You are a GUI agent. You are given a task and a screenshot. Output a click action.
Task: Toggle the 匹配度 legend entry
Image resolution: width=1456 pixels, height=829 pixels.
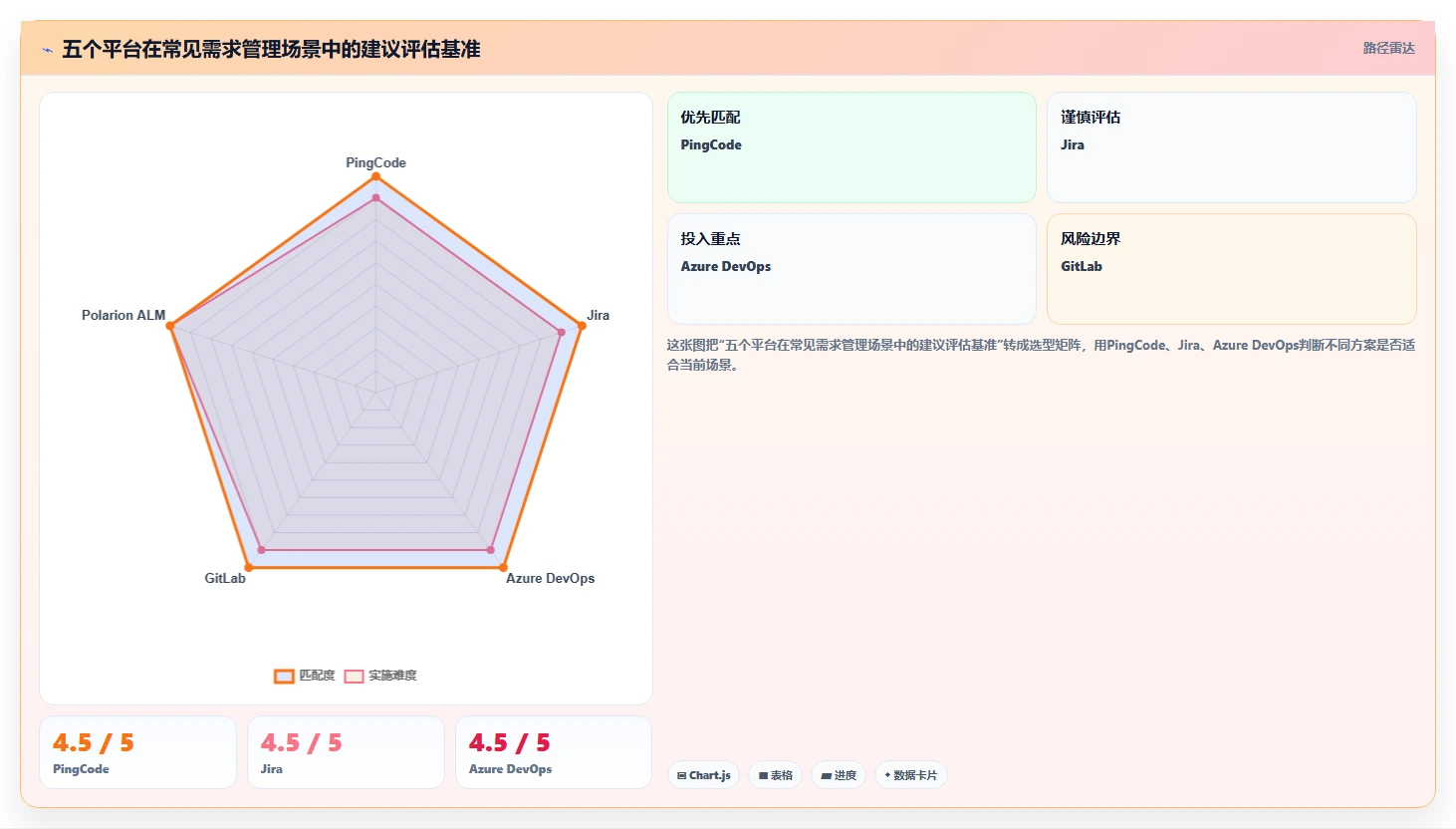pyautogui.click(x=305, y=676)
